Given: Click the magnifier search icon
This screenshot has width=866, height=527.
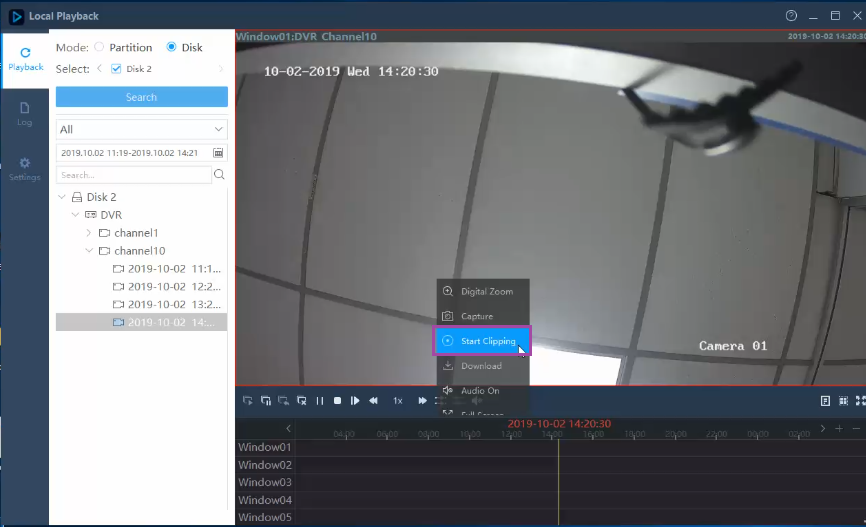Looking at the screenshot, I should point(219,175).
